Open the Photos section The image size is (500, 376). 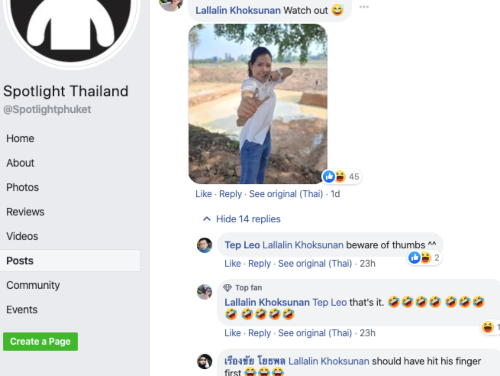[x=23, y=187]
